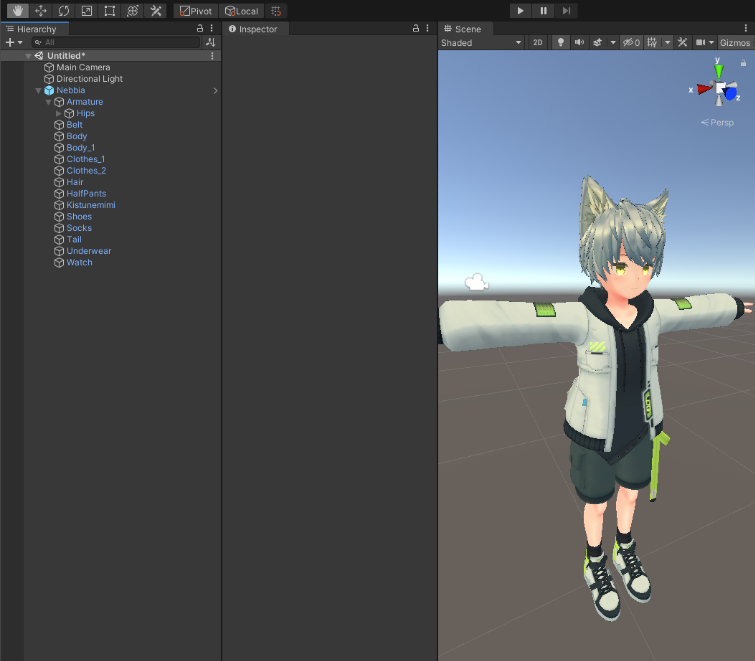The width and height of the screenshot is (755, 661).
Task: Select the Kistunemimi object
Action: (91, 205)
